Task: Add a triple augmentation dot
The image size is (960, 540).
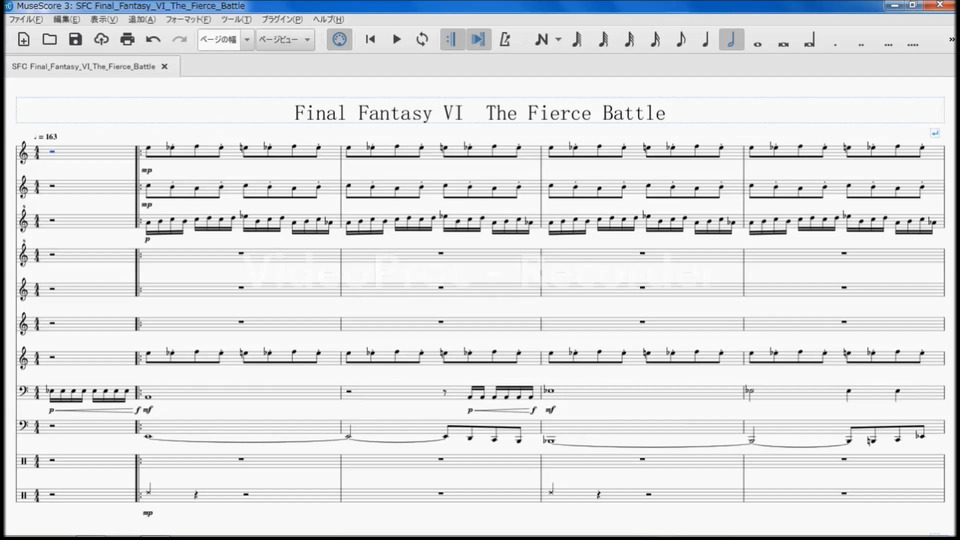Action: click(x=888, y=43)
